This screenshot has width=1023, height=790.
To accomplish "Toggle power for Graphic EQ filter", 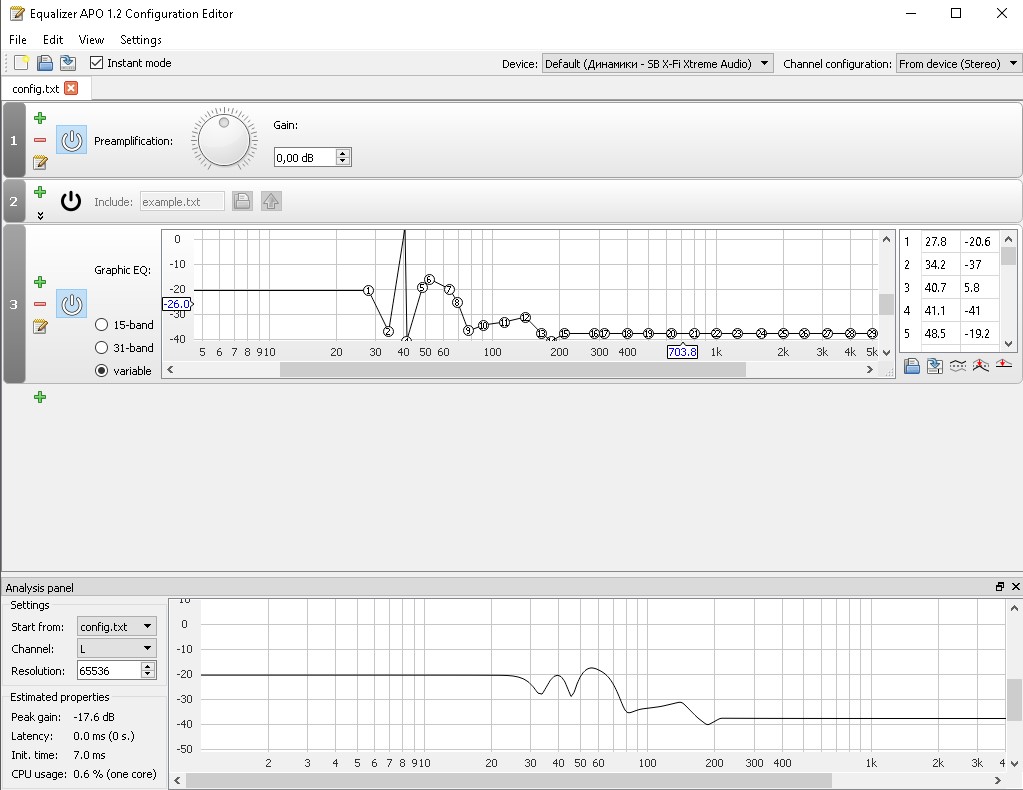I will (71, 304).
